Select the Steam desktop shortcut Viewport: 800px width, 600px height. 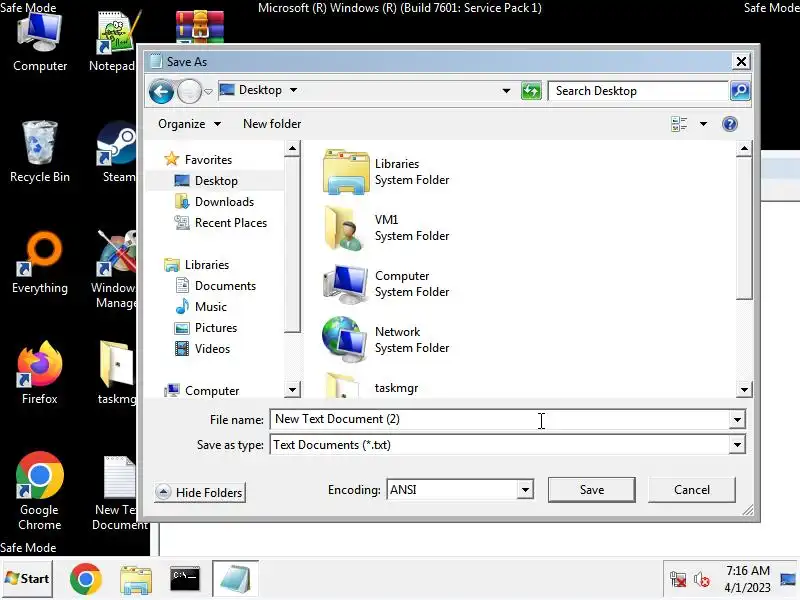coord(118,152)
